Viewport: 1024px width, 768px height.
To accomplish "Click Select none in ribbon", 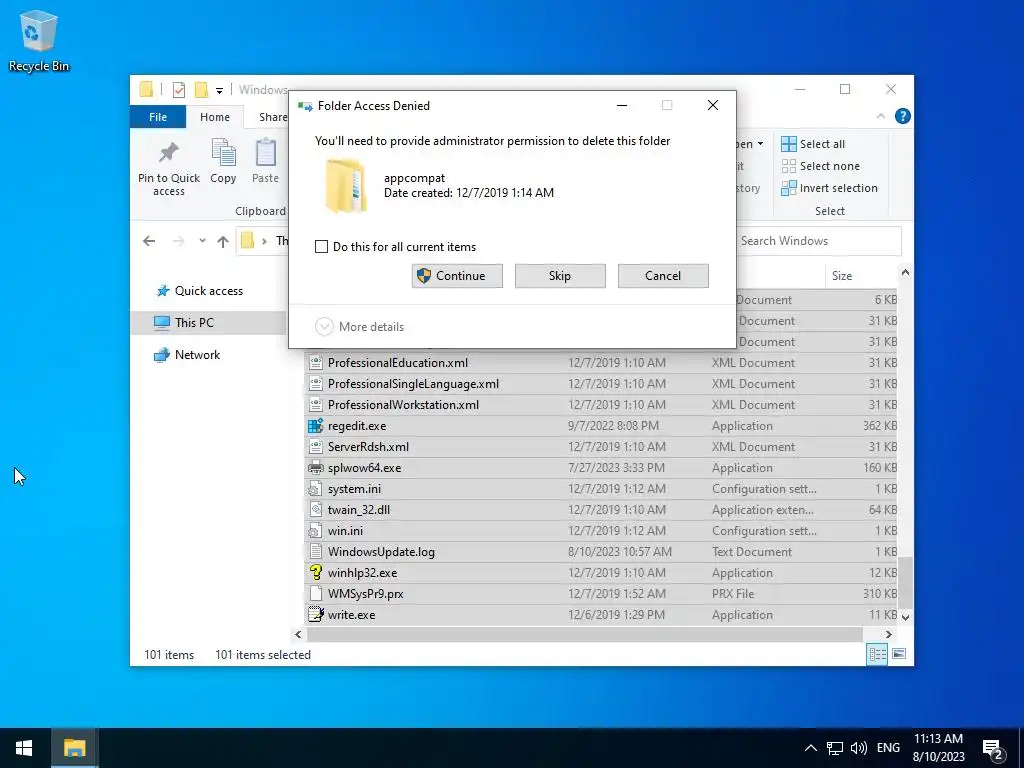I will tap(820, 166).
